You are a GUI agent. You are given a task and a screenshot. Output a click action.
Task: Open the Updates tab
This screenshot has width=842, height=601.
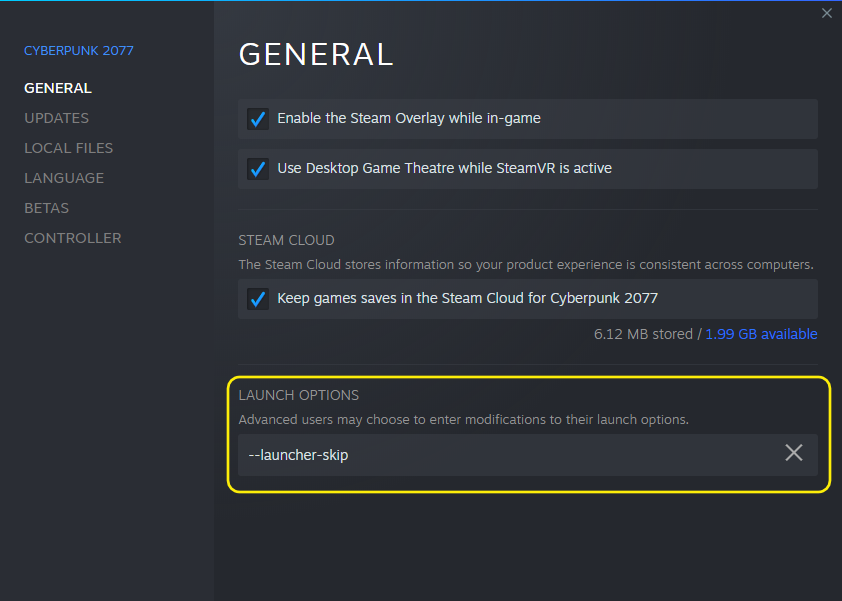(x=56, y=118)
